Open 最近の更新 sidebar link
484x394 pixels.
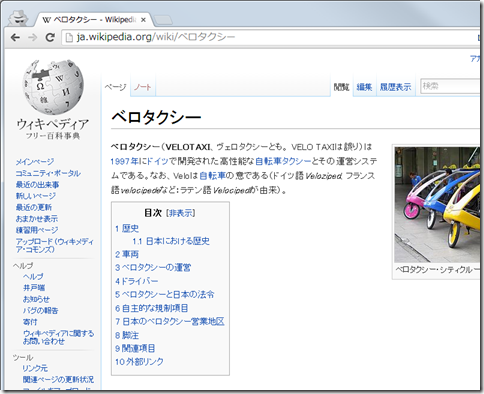[x=34, y=207]
